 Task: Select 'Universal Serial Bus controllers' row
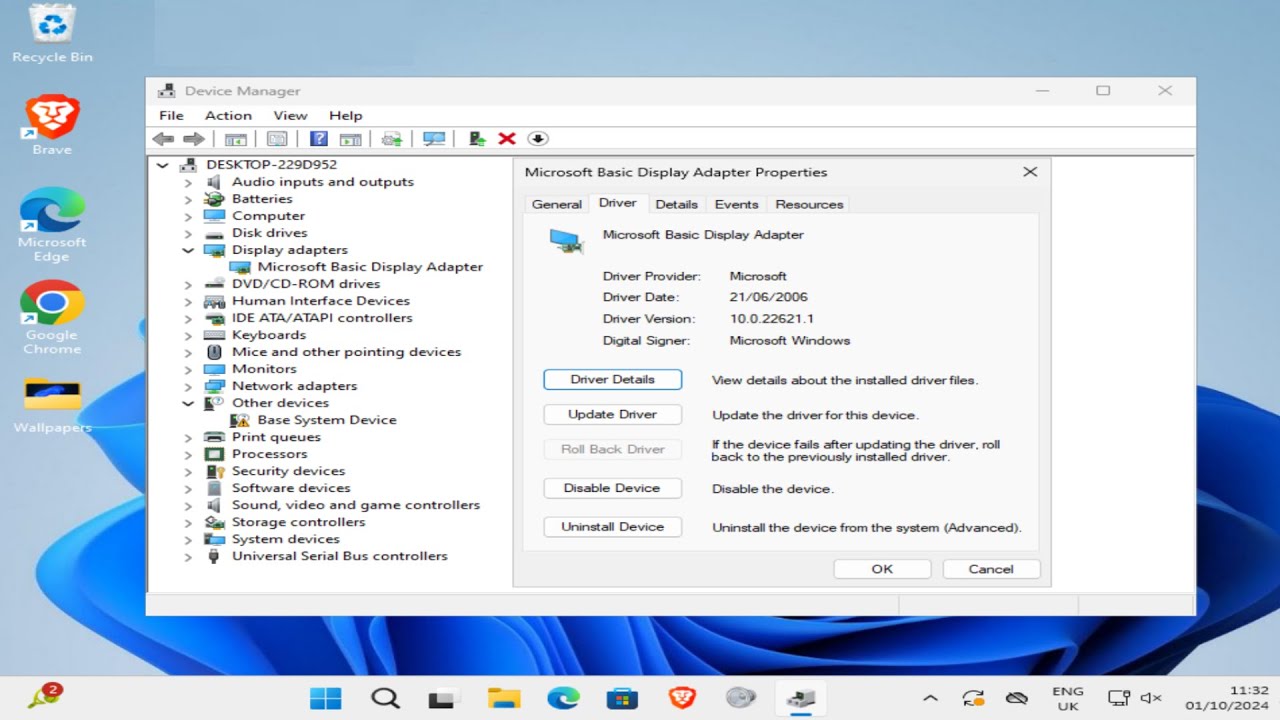pyautogui.click(x=326, y=556)
